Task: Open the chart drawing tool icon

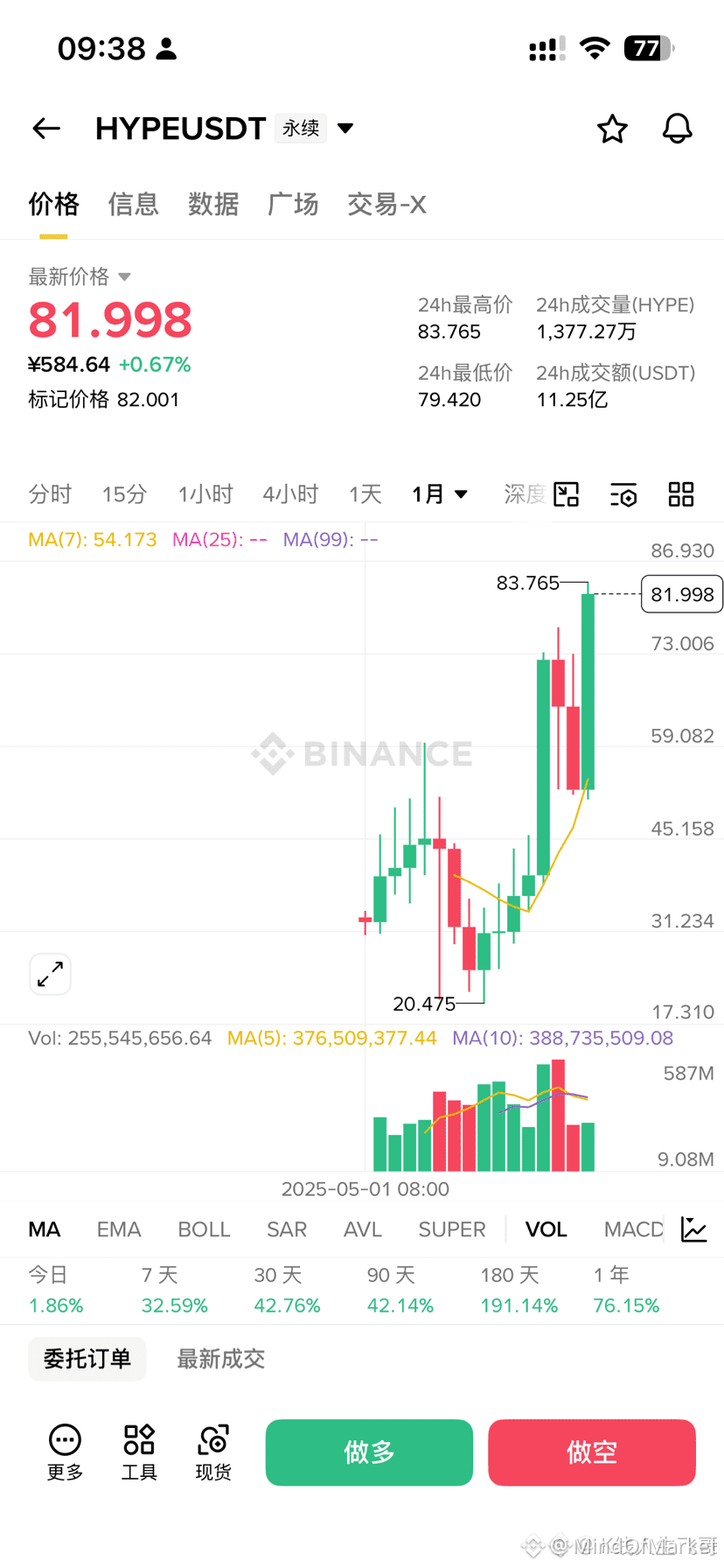Action: 567,494
